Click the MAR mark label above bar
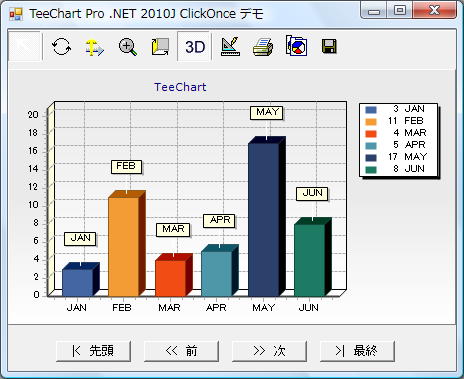The height and width of the screenshot is (379, 464). click(173, 230)
